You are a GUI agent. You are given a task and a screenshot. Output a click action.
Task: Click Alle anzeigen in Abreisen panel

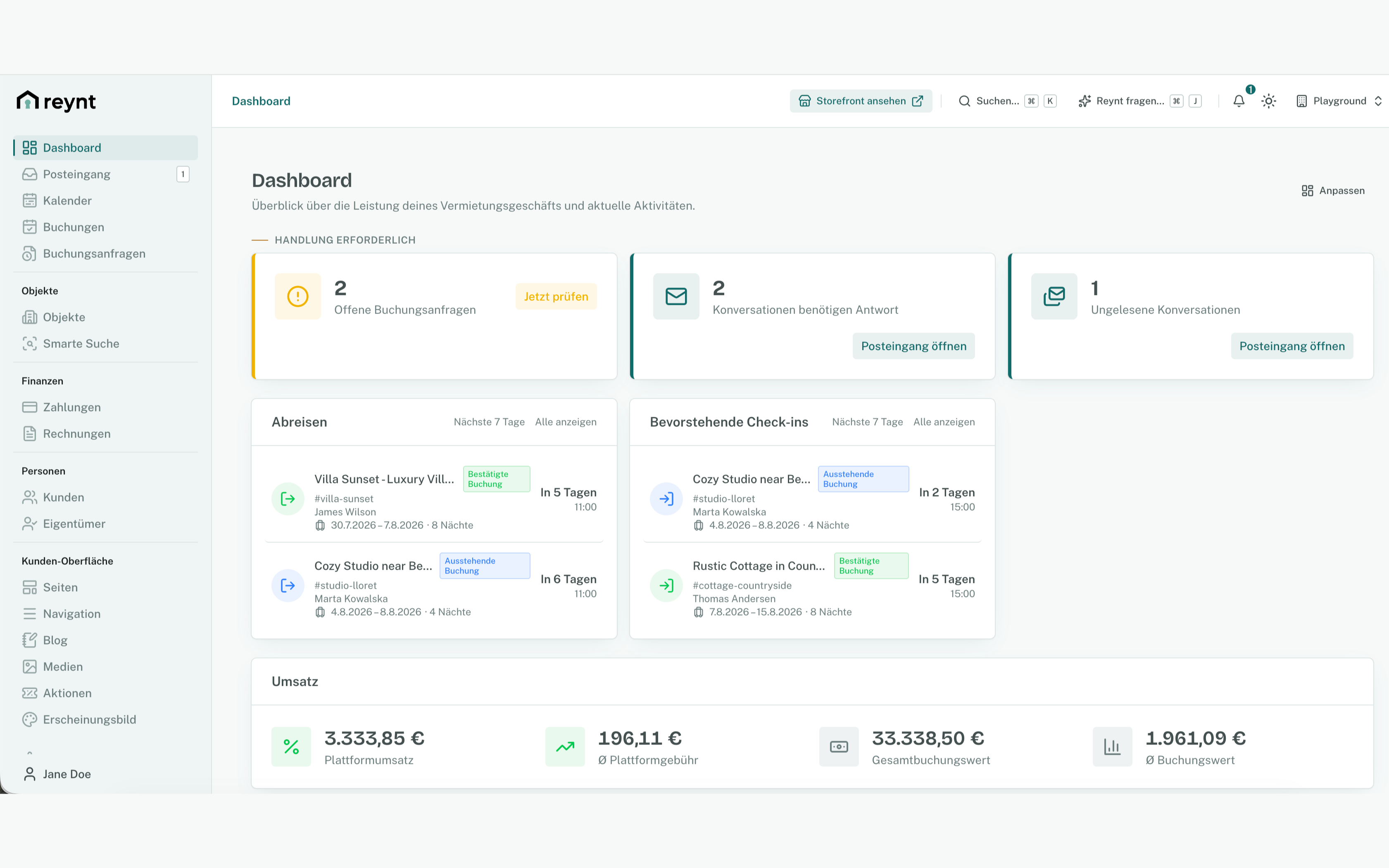coord(565,422)
